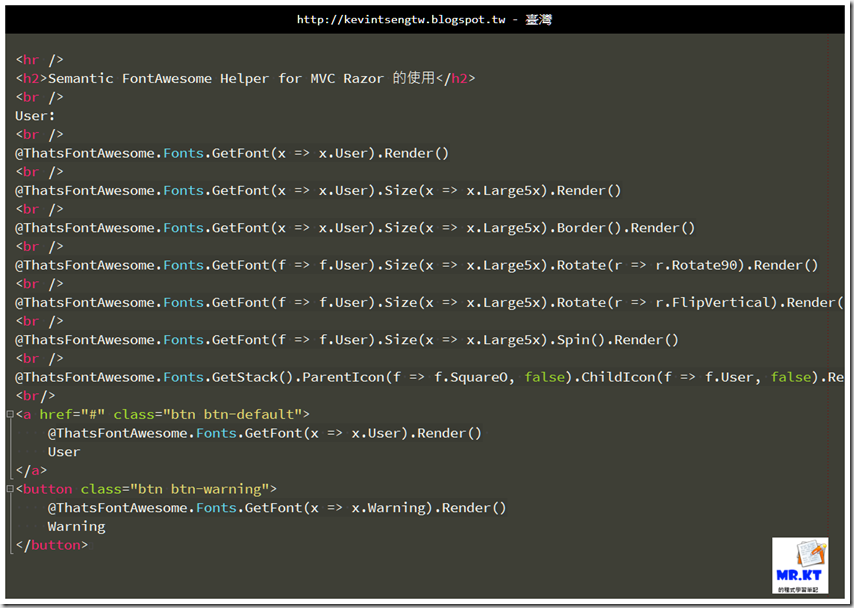Select the line containing 'Border().Render()'

pyautogui.click(x=355, y=228)
